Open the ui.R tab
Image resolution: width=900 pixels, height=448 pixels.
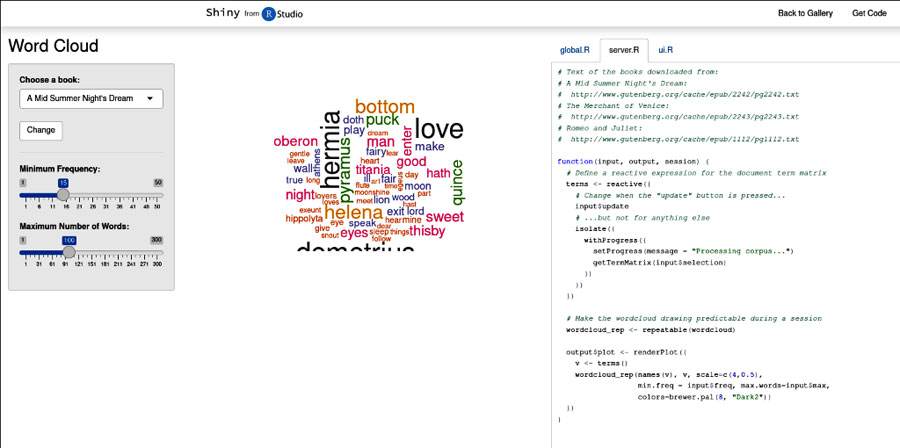coord(665,49)
